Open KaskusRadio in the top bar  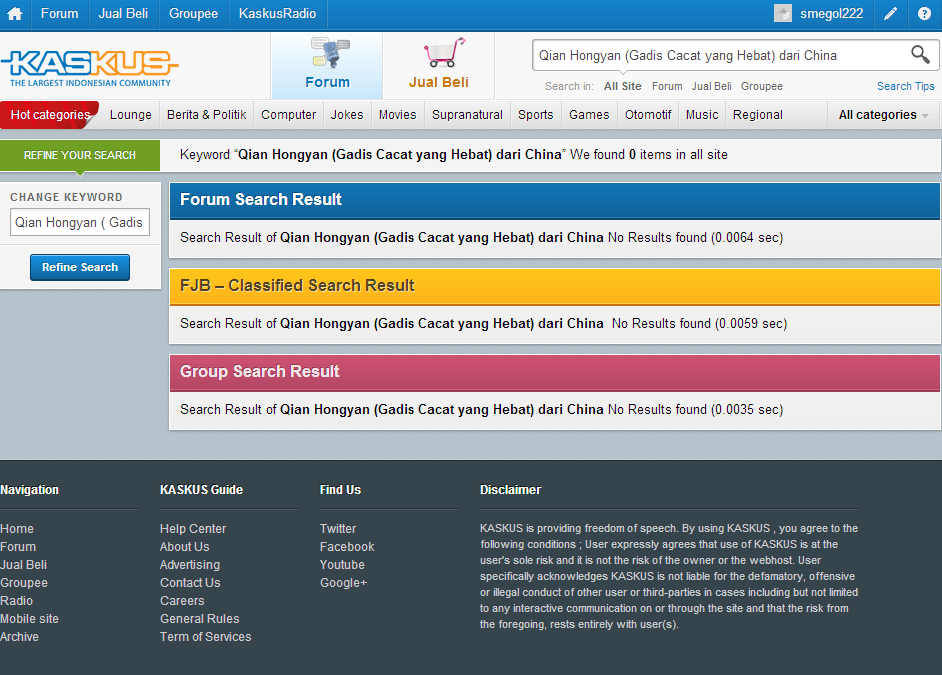coord(278,13)
